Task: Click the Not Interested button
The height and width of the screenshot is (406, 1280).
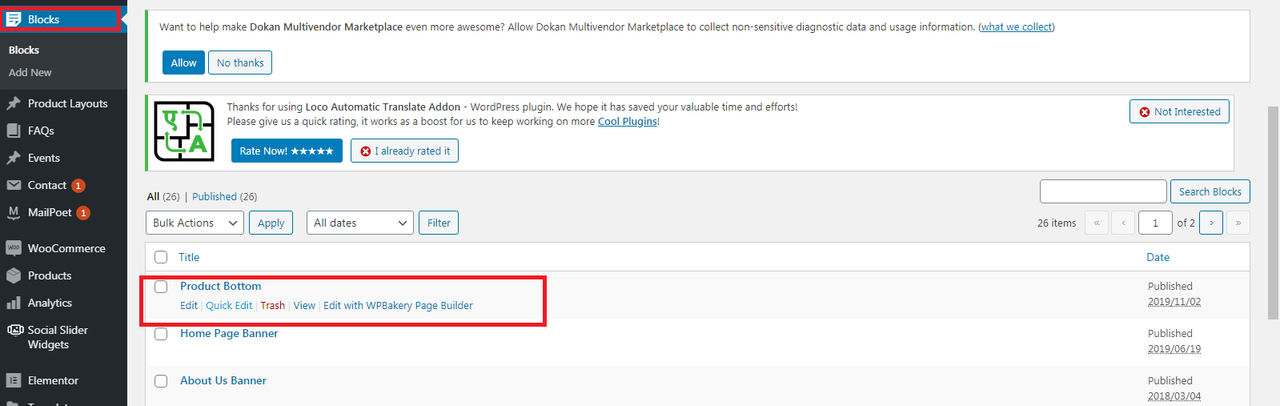Action: tap(1179, 112)
